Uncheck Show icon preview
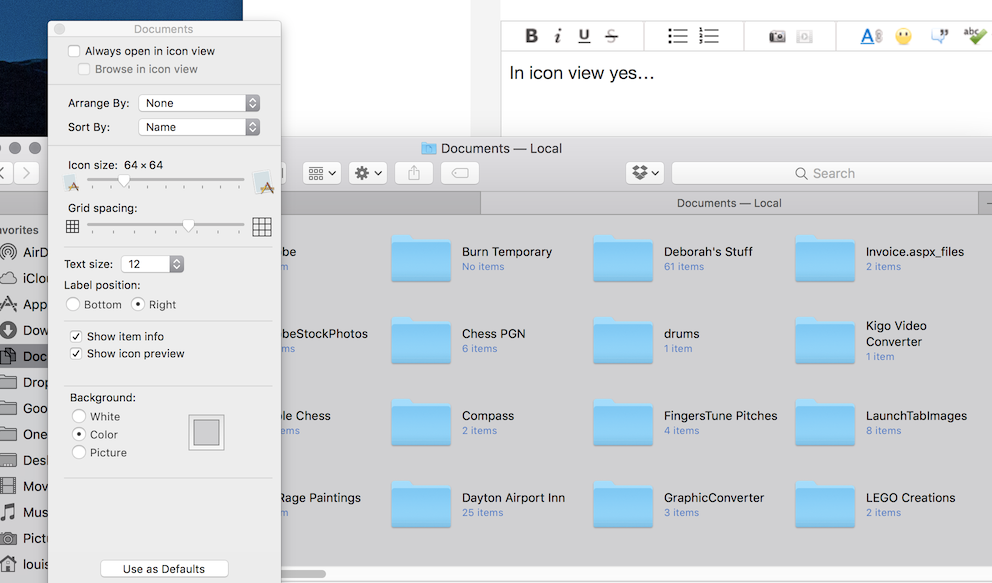Screen dimensions: 992x583 (76, 353)
